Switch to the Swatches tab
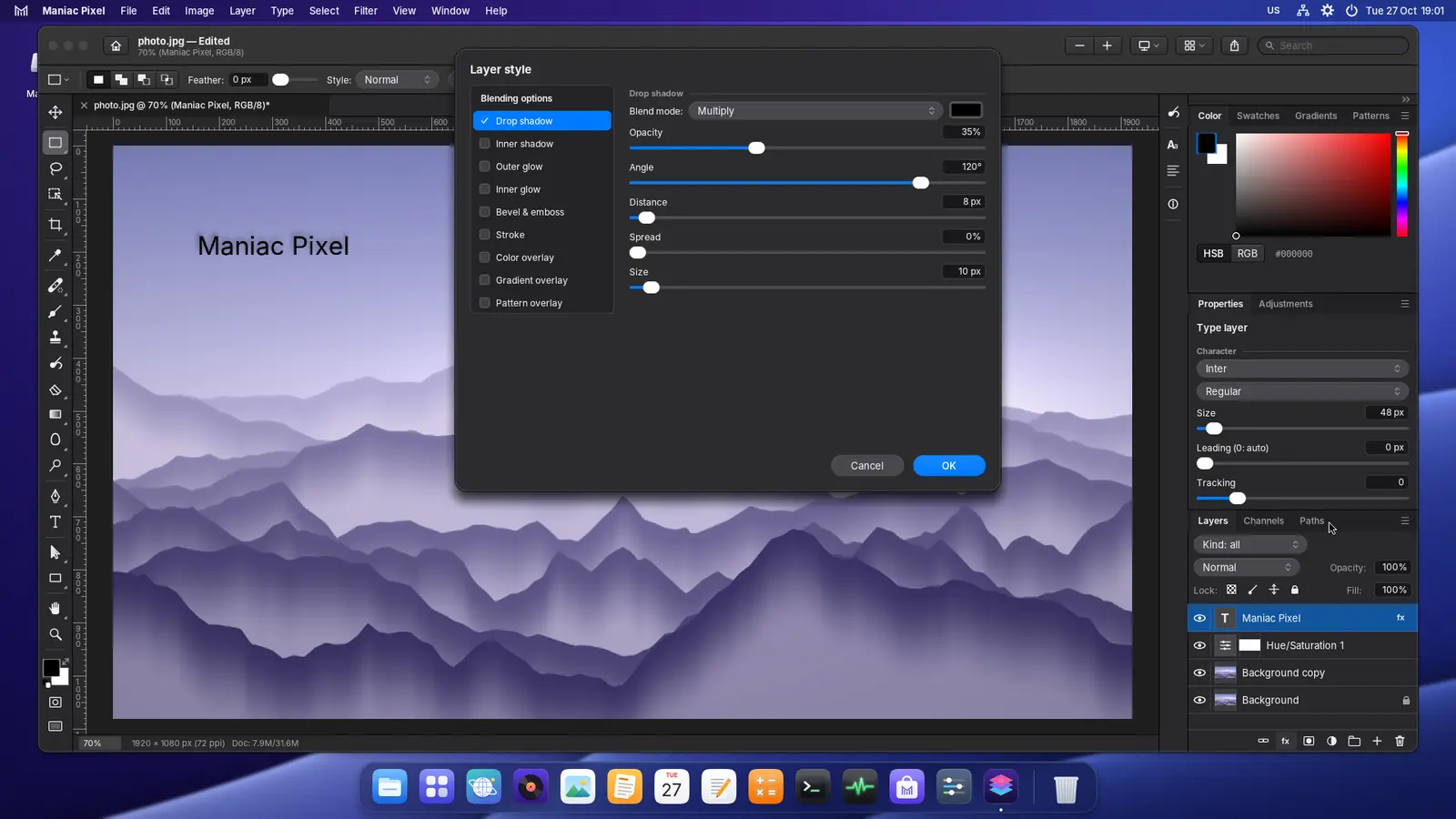This screenshot has width=1456, height=819. coord(1258,116)
